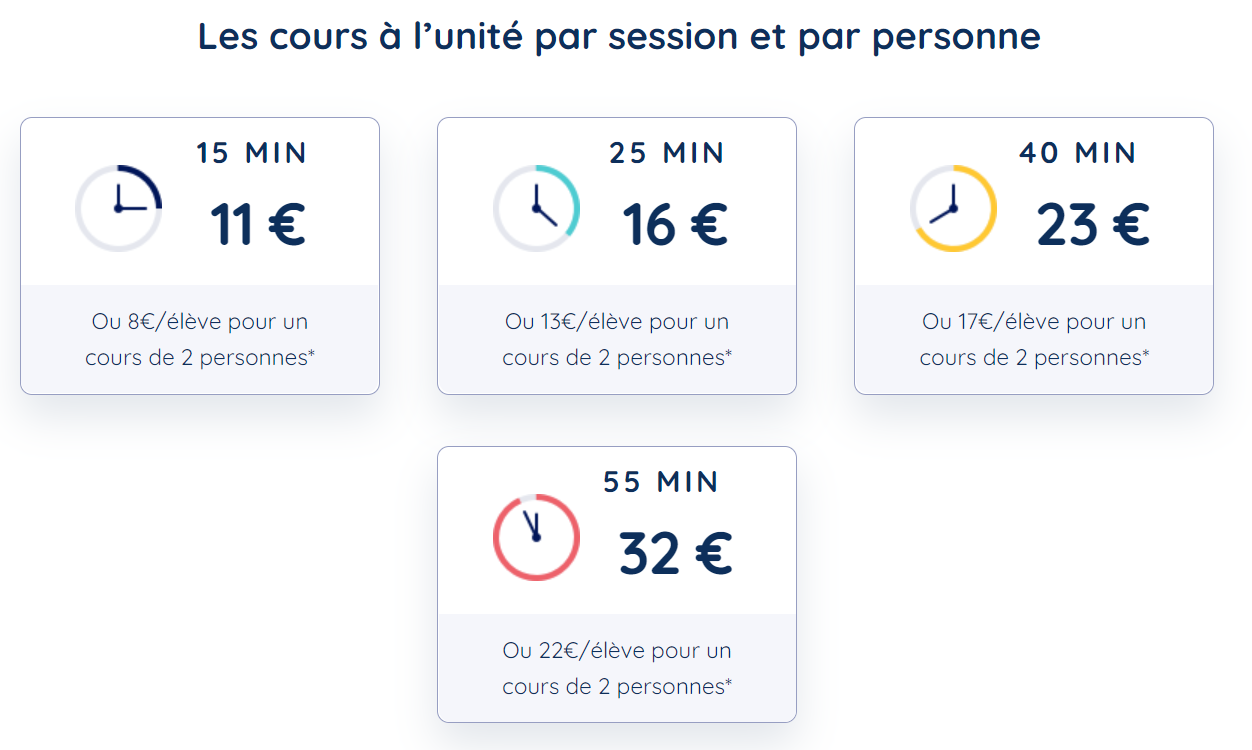This screenshot has height=750, width=1252.
Task: Click the asterisk in the 22€/élève note
Action: pyautogui.click(x=728, y=682)
